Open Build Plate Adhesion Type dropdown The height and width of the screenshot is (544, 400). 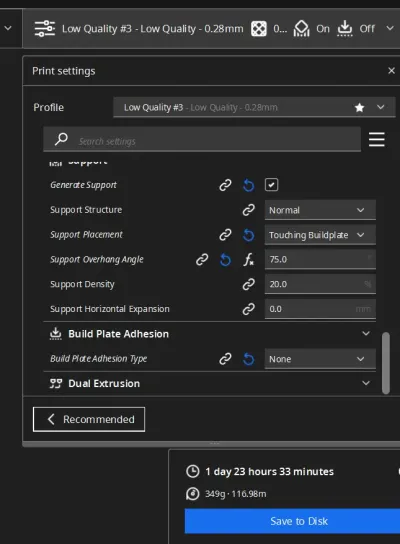click(320, 359)
